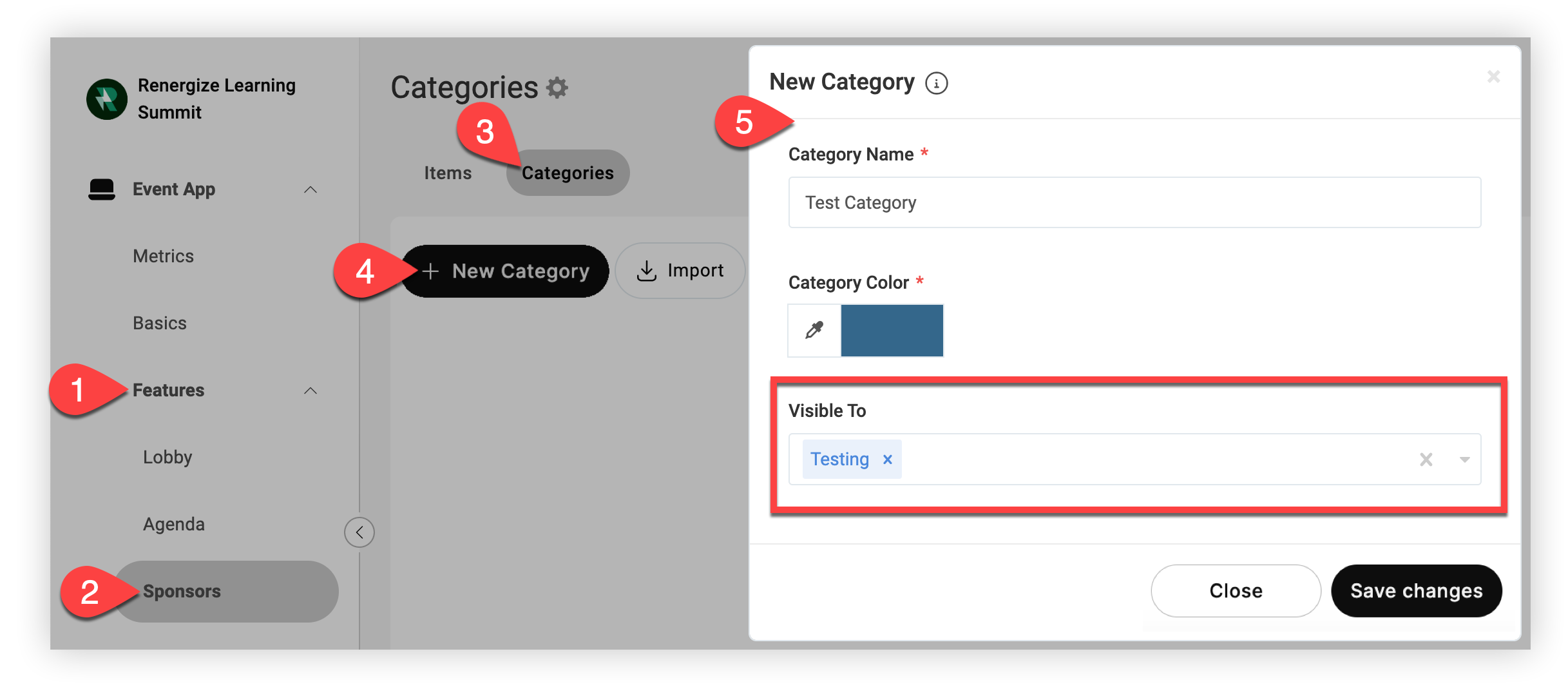Click the Renergize Learning Summit logo
The image size is (1568, 687).
pyautogui.click(x=107, y=99)
